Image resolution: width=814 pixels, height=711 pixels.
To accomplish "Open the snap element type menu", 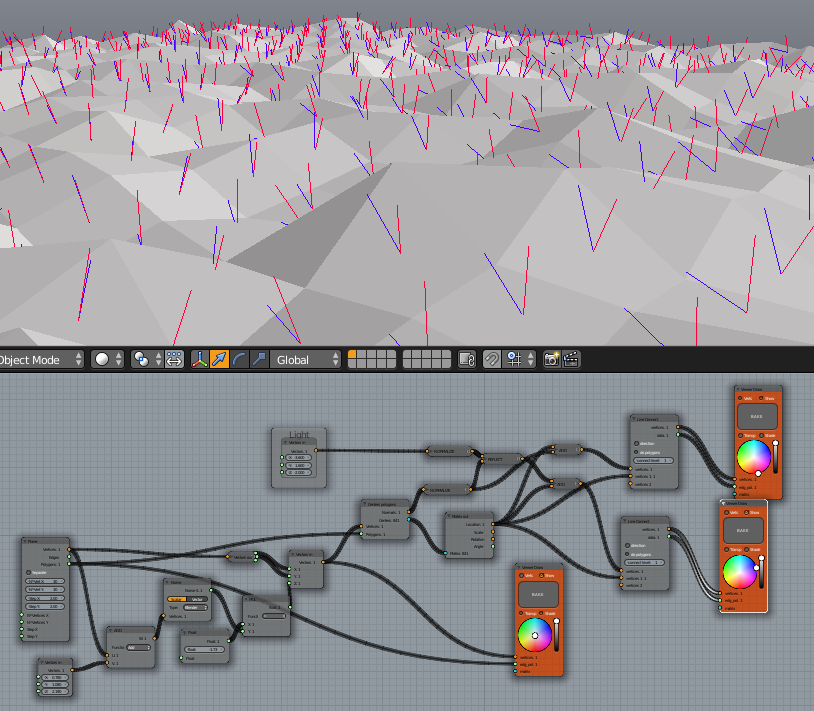I will click(x=519, y=360).
